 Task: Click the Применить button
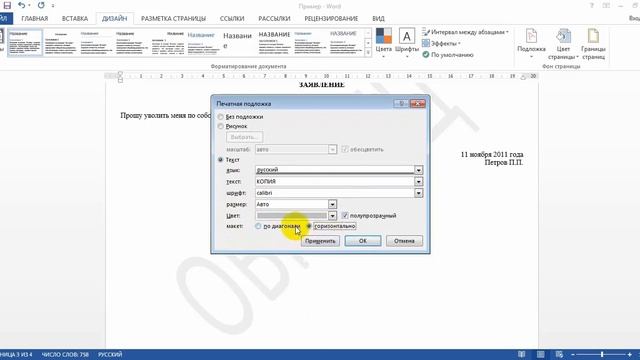320,241
